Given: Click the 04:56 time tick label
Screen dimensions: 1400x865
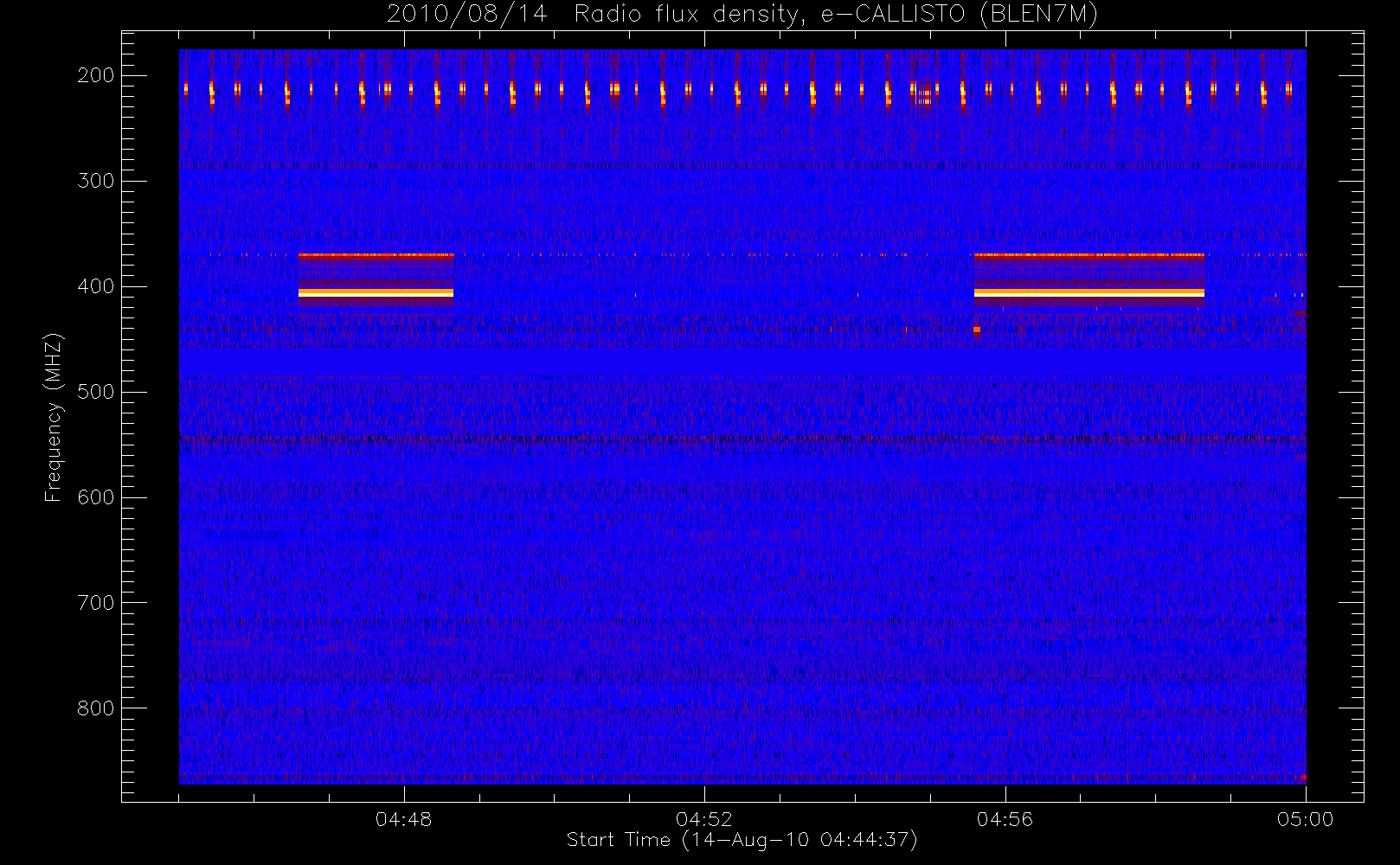Looking at the screenshot, I should [1005, 819].
